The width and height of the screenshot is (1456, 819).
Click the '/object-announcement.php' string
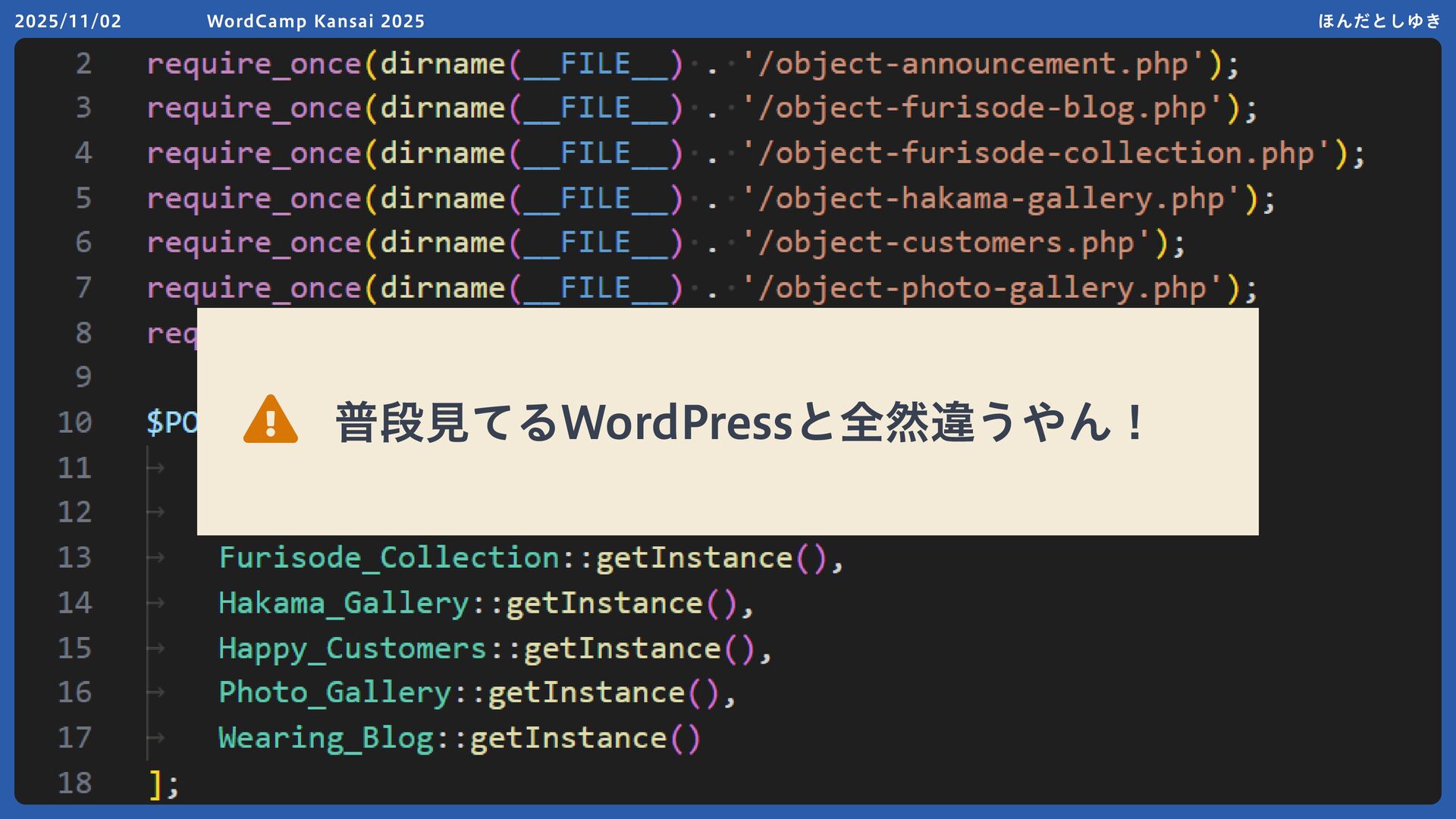974,64
